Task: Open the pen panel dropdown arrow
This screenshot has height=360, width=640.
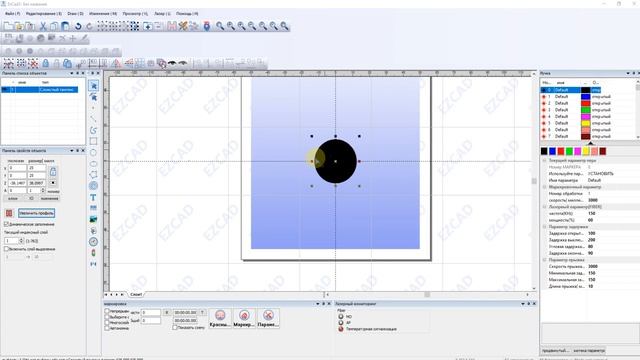Action: point(628,73)
